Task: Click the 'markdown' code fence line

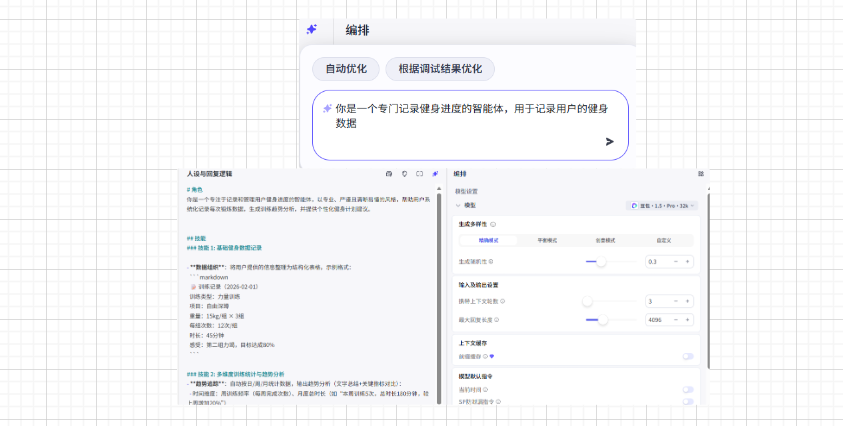Action: click(x=209, y=277)
